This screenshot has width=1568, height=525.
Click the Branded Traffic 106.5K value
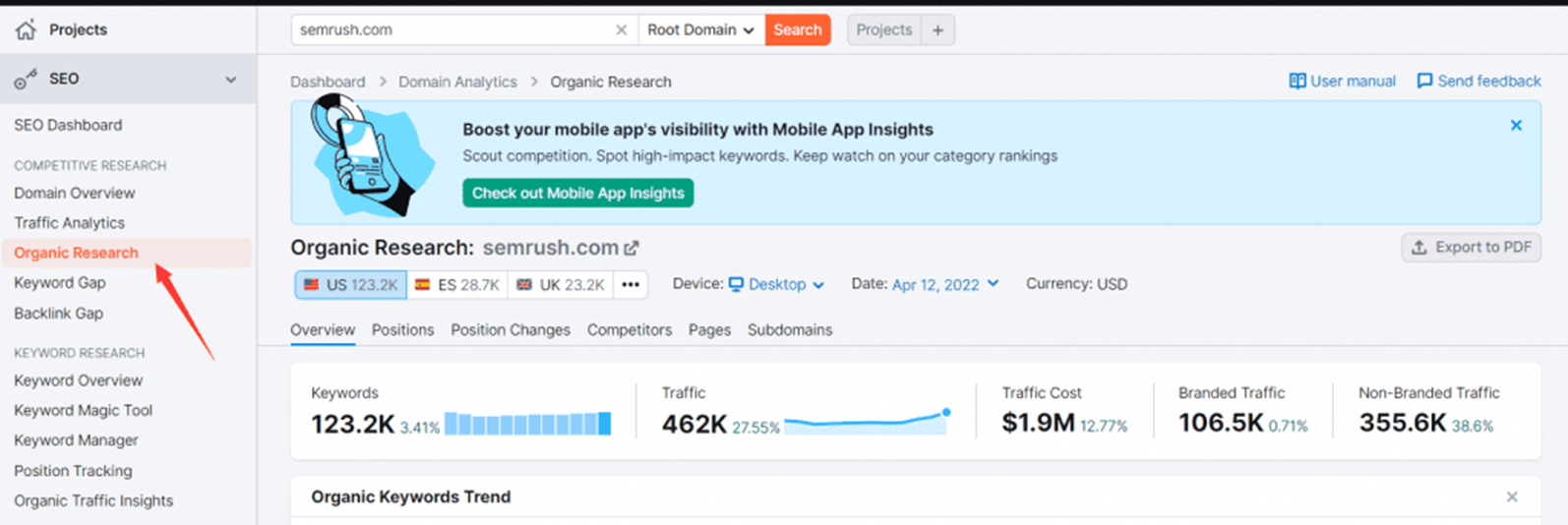coord(1221,424)
